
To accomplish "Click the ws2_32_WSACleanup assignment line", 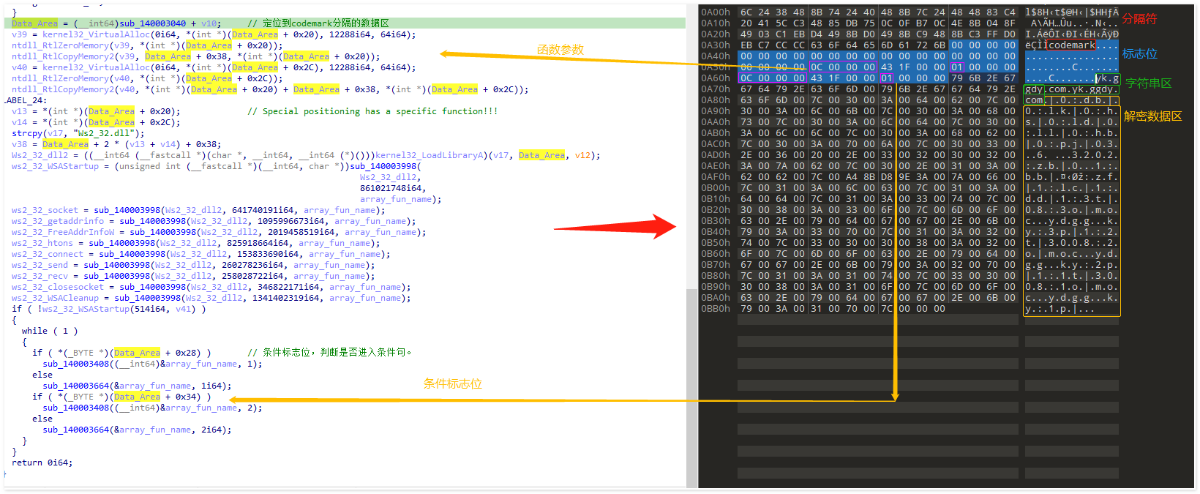I will click(207, 298).
